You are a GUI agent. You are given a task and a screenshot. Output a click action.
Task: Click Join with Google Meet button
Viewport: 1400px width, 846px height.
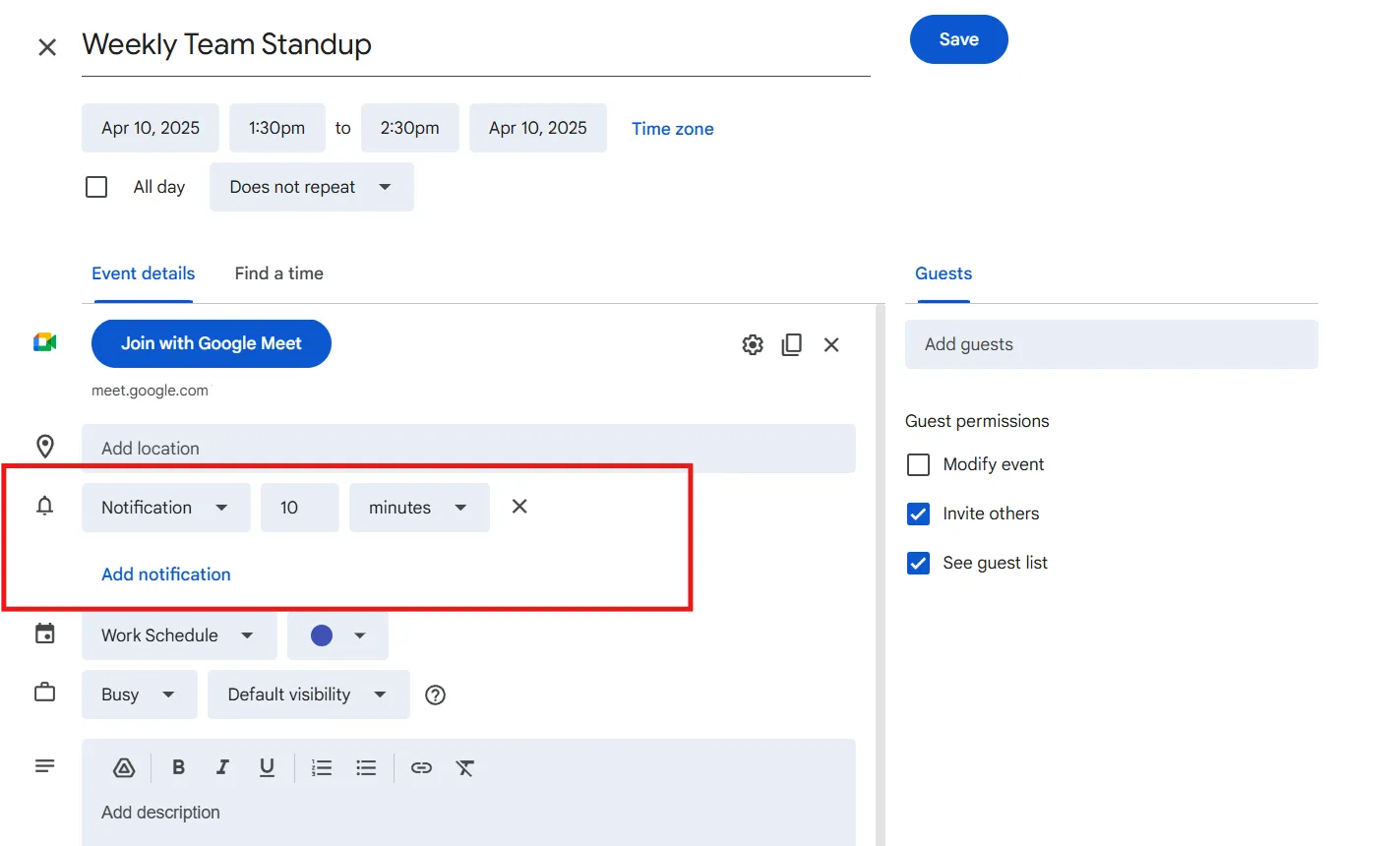tap(212, 343)
